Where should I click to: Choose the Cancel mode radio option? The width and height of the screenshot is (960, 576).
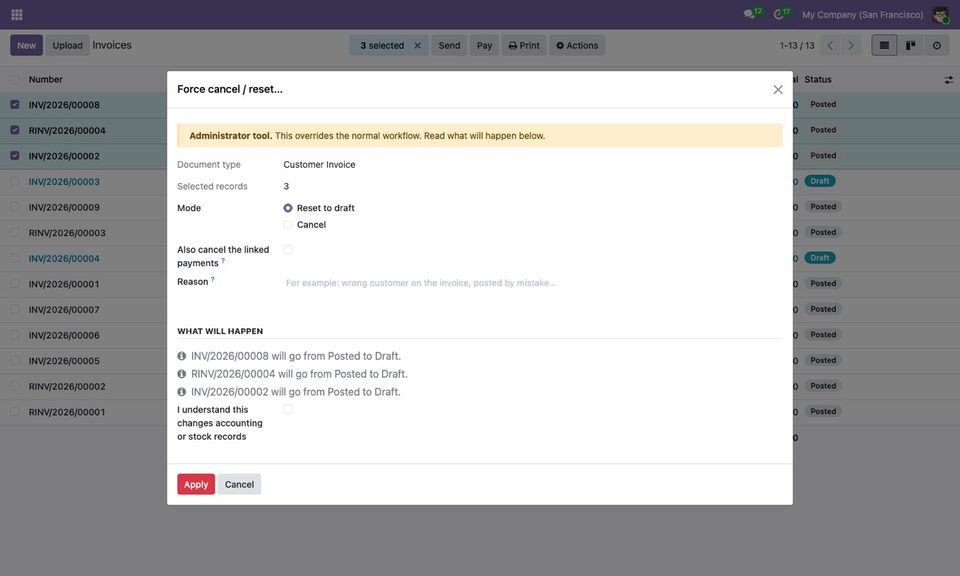pos(288,225)
